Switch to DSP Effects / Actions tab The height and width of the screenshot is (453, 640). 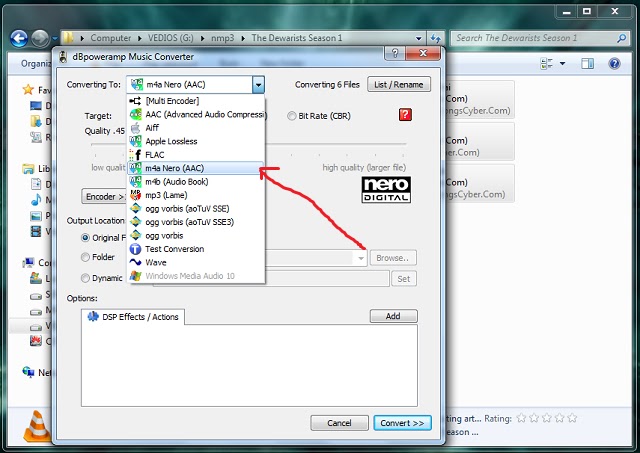[133, 317]
